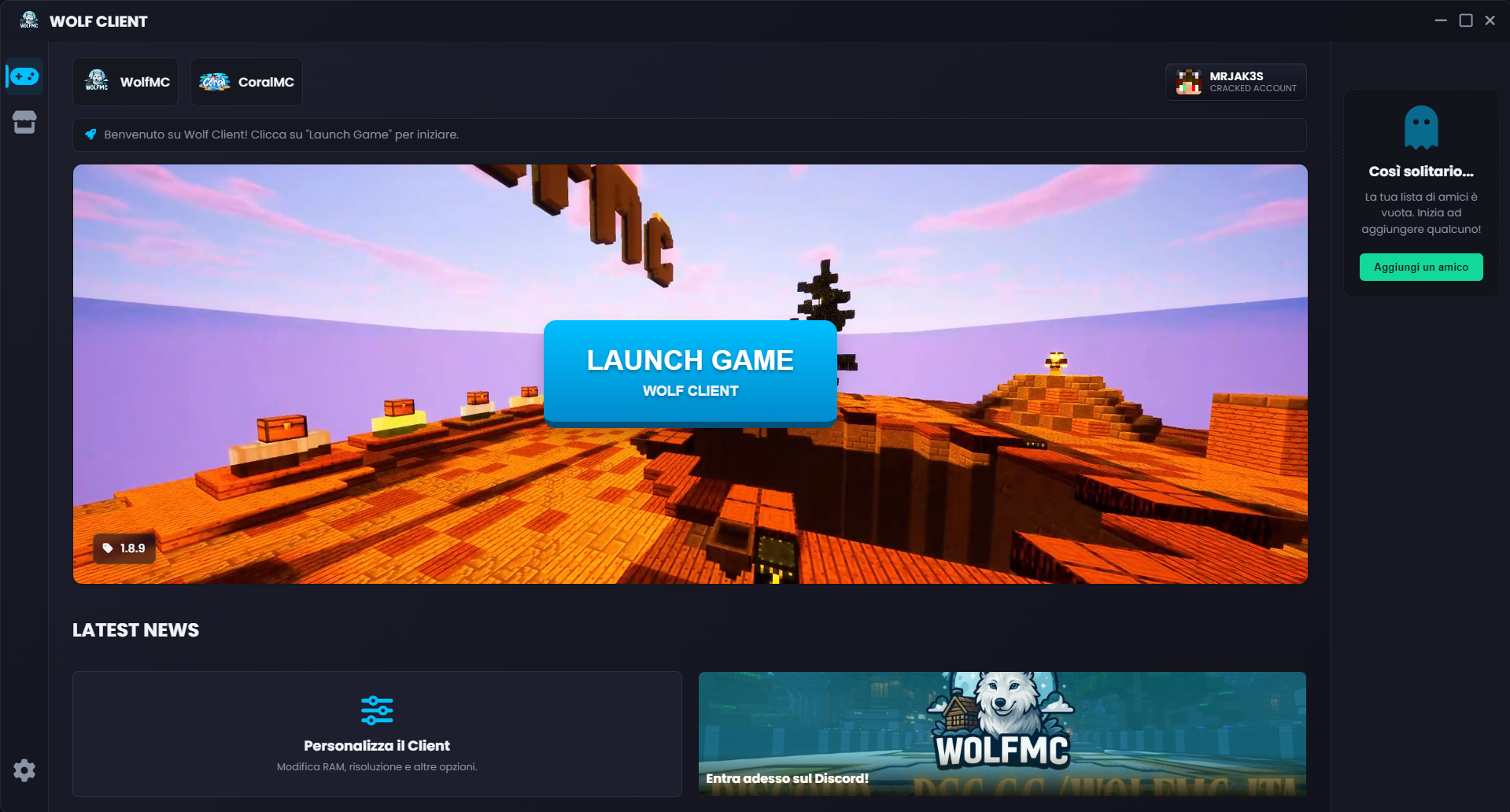The height and width of the screenshot is (812, 1510).
Task: Open the gamepad Play section in sidebar
Action: pos(24,76)
